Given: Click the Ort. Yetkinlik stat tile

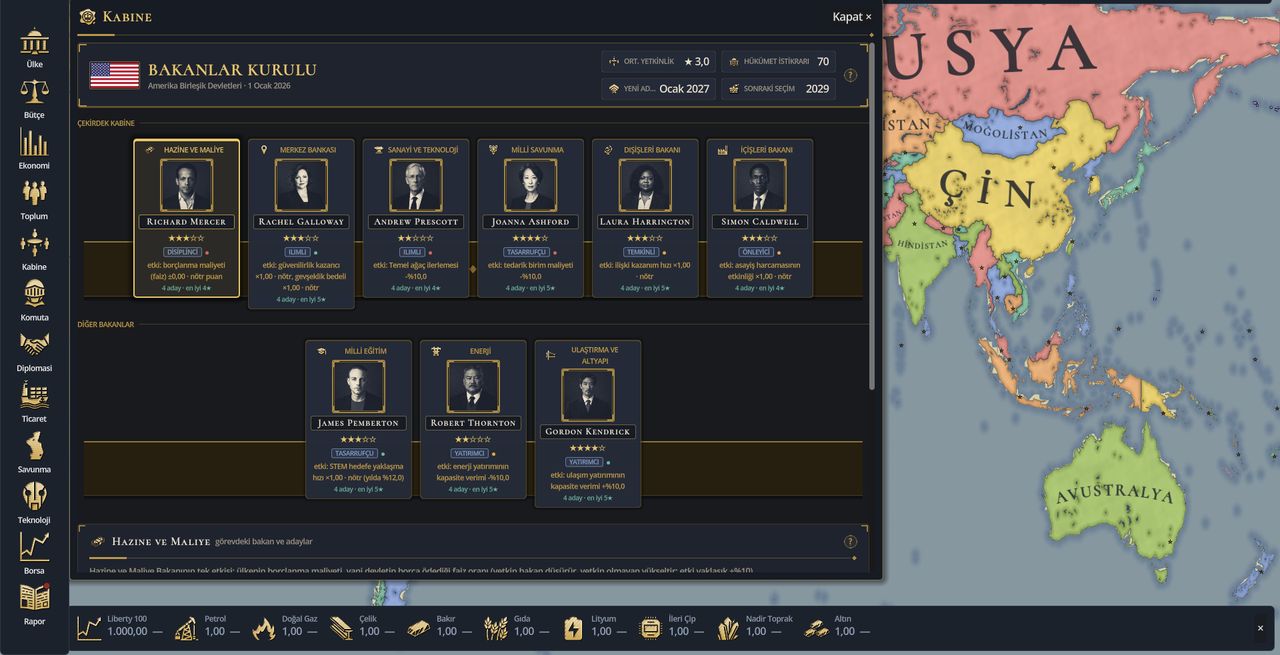Looking at the screenshot, I should (x=659, y=61).
